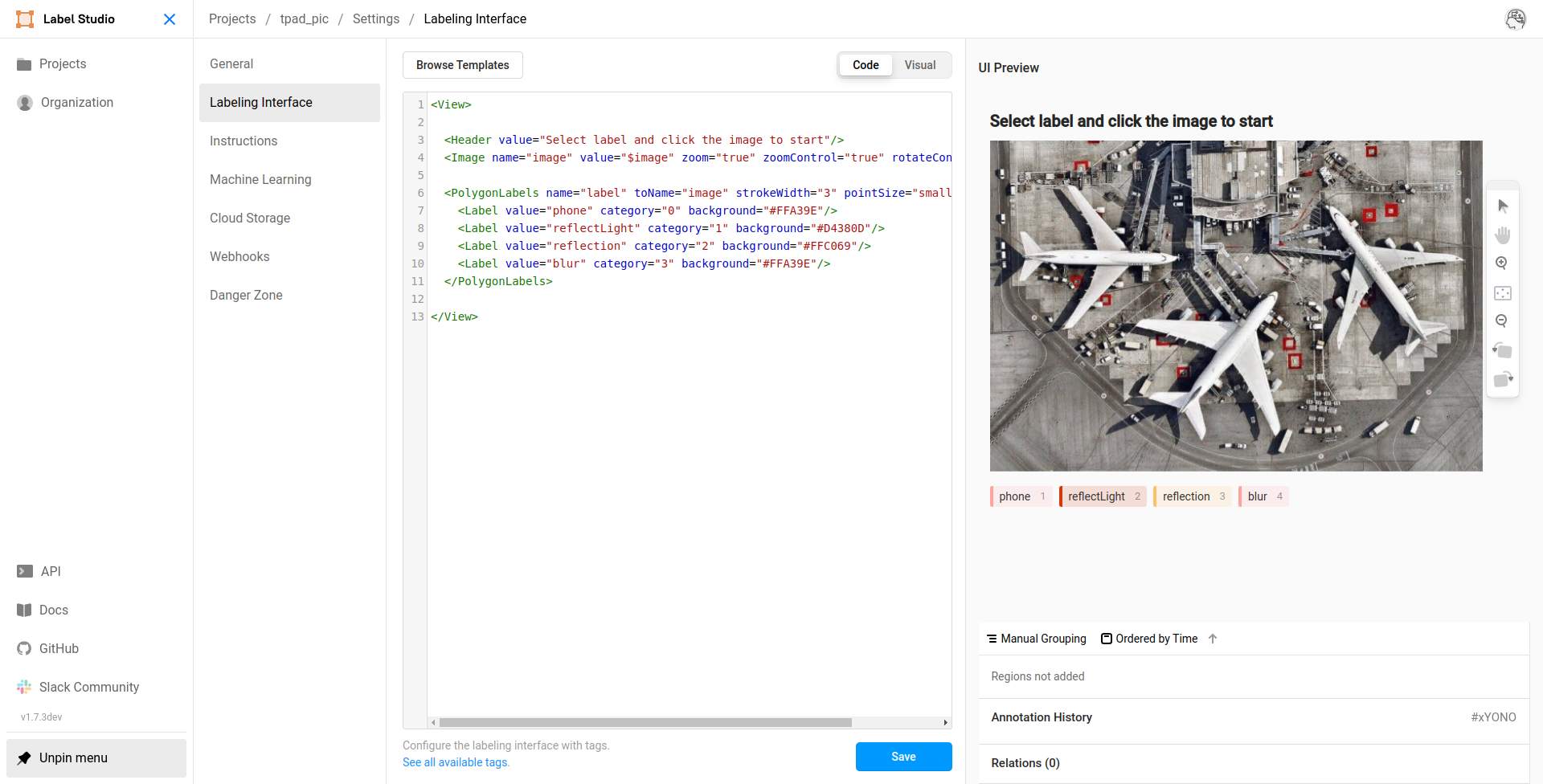Viewport: 1543px width, 784px height.
Task: Select the hand pan tool
Action: pyautogui.click(x=1503, y=235)
